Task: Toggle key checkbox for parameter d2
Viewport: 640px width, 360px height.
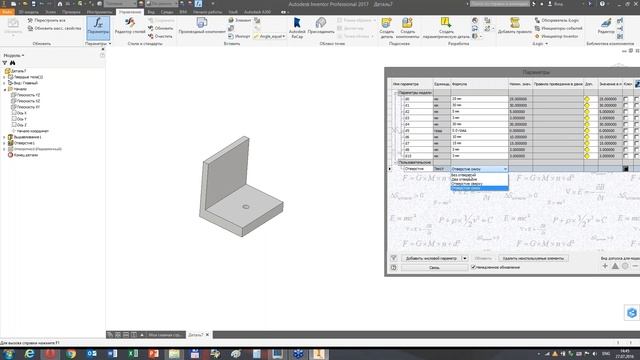Action: coord(625,111)
